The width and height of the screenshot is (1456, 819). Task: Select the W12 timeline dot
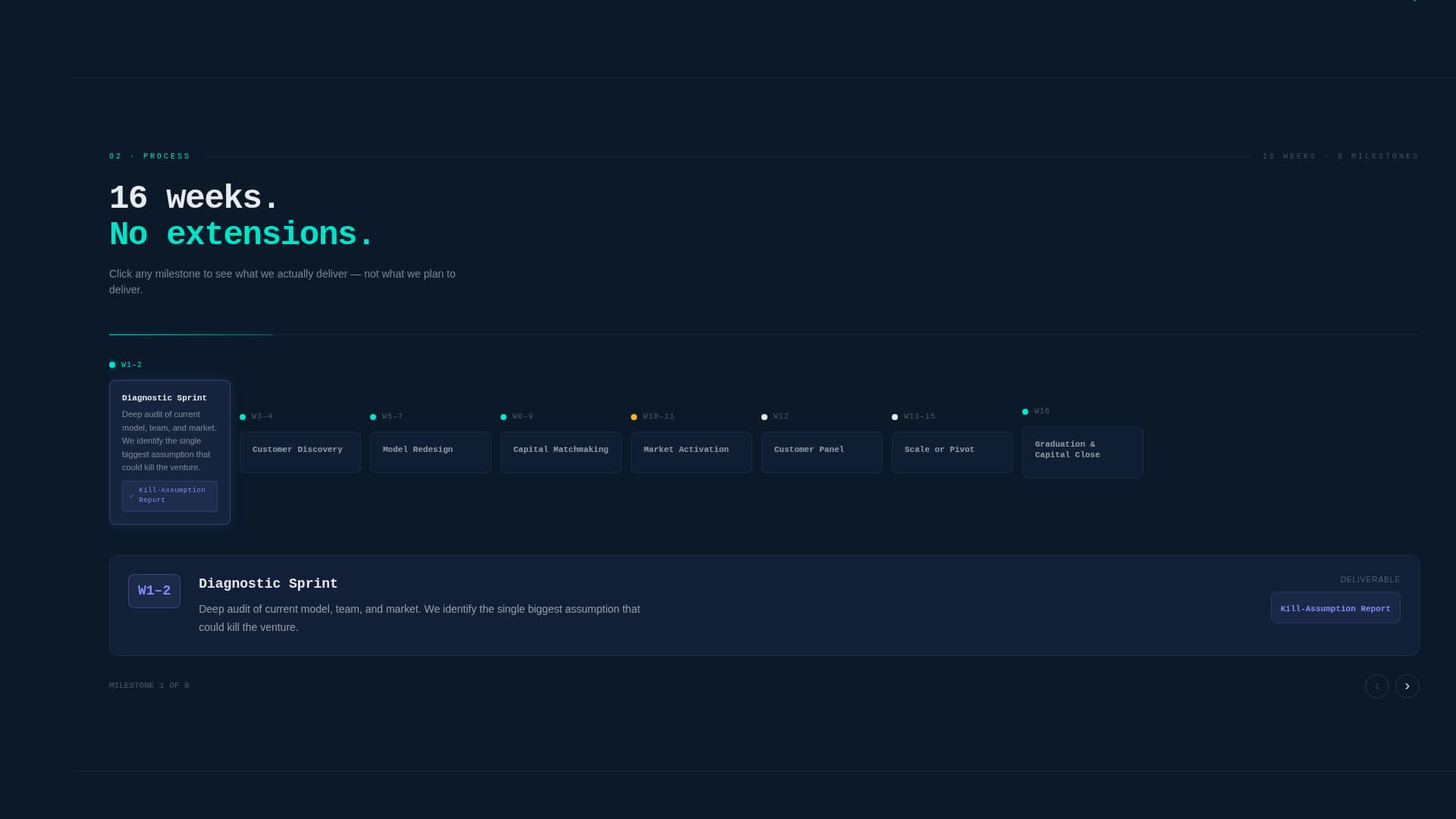(x=764, y=417)
